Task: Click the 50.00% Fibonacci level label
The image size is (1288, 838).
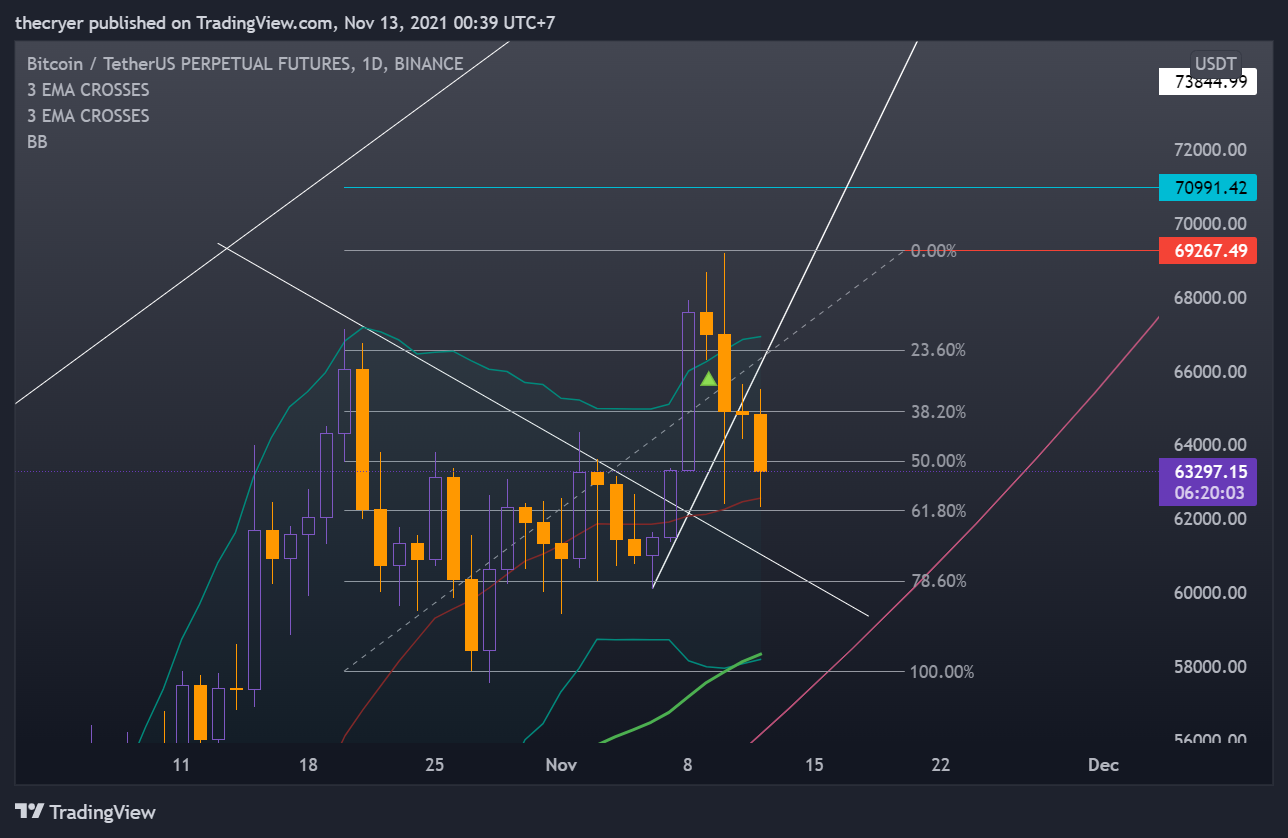Action: 938,461
